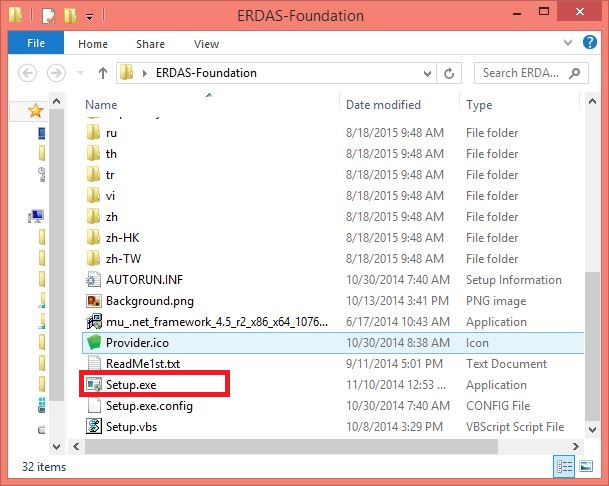Select the th folder icon
This screenshot has height=486, width=609.
click(93, 153)
